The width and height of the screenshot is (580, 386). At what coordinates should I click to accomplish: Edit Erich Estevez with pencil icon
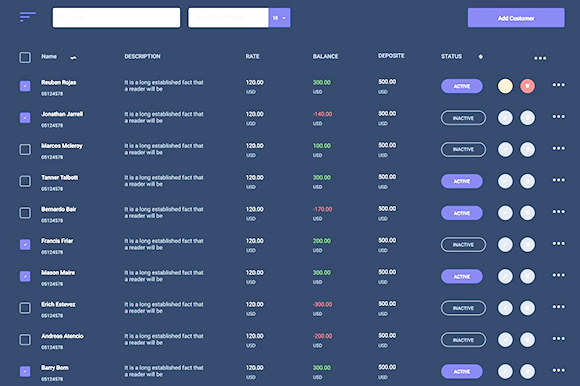pos(505,308)
